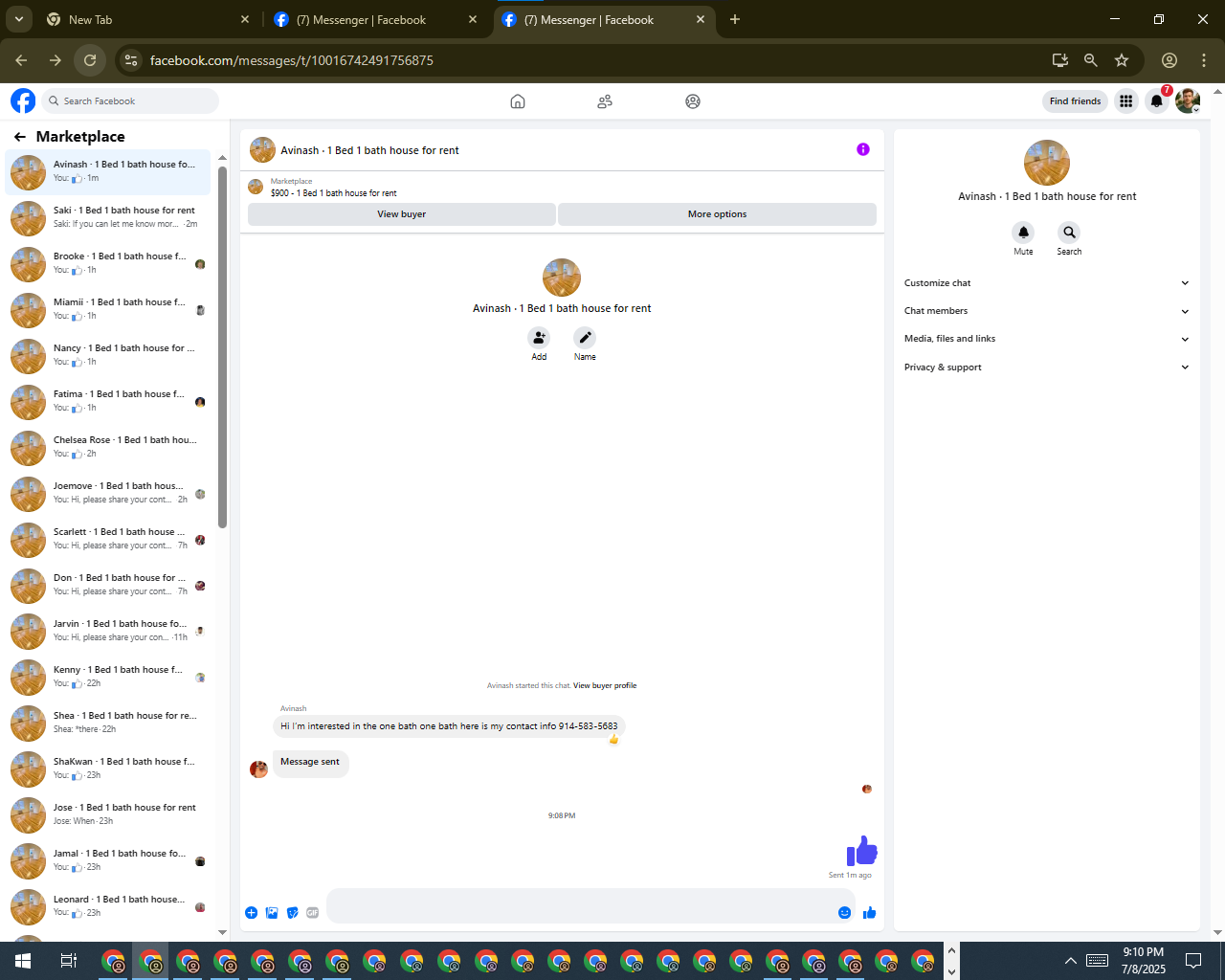Click the Message sent bubble
This screenshot has width=1225, height=980.
coord(310,763)
